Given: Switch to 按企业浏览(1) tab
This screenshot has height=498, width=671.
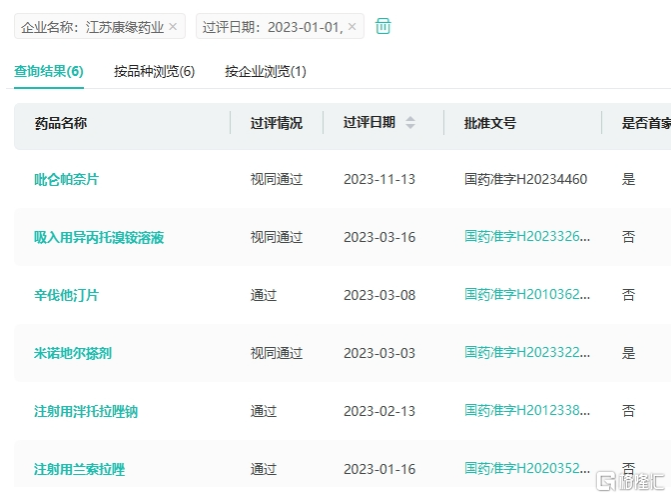Looking at the screenshot, I should [266, 71].
